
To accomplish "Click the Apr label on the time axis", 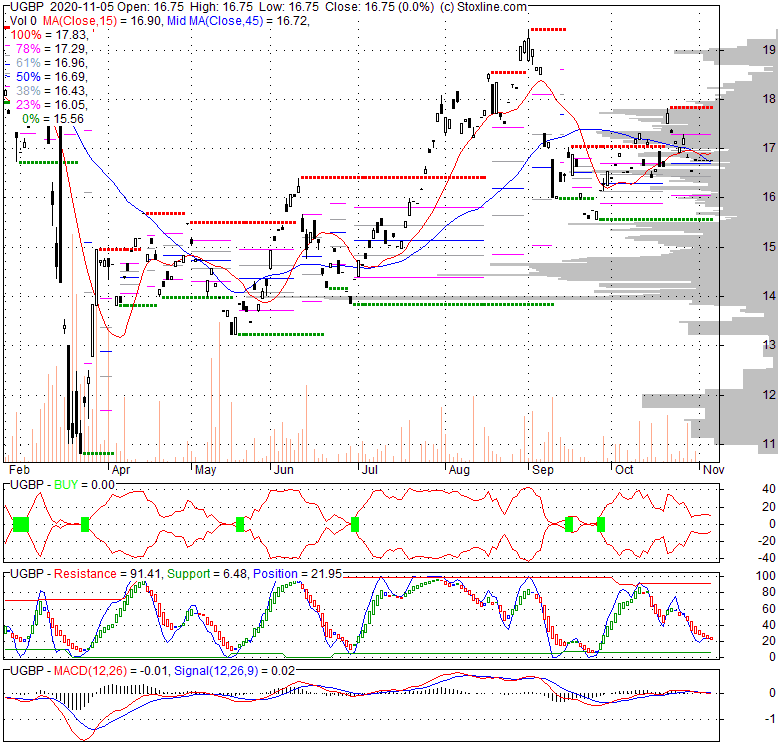I will pos(121,469).
